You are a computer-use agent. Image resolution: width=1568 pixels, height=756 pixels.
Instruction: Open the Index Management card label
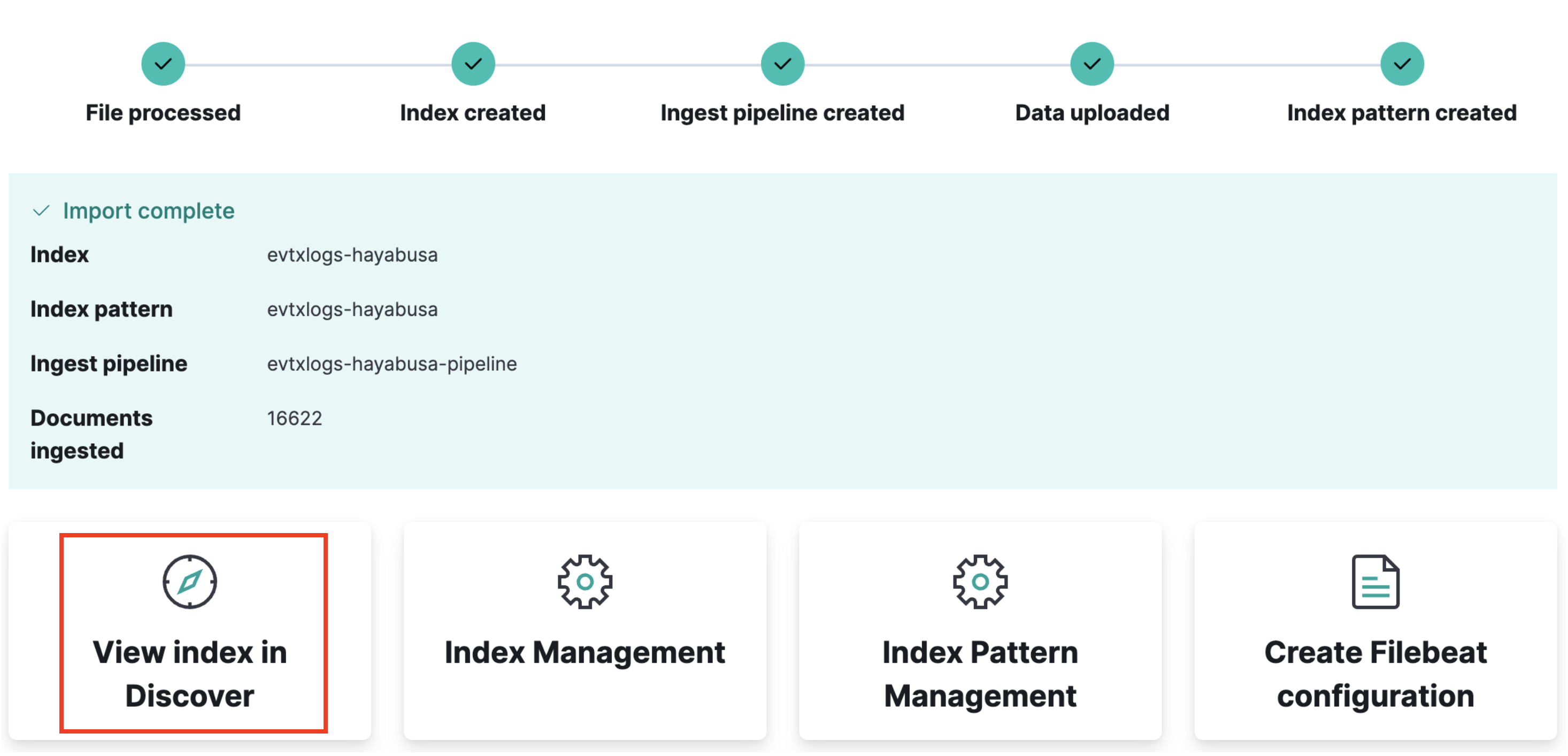coord(585,653)
